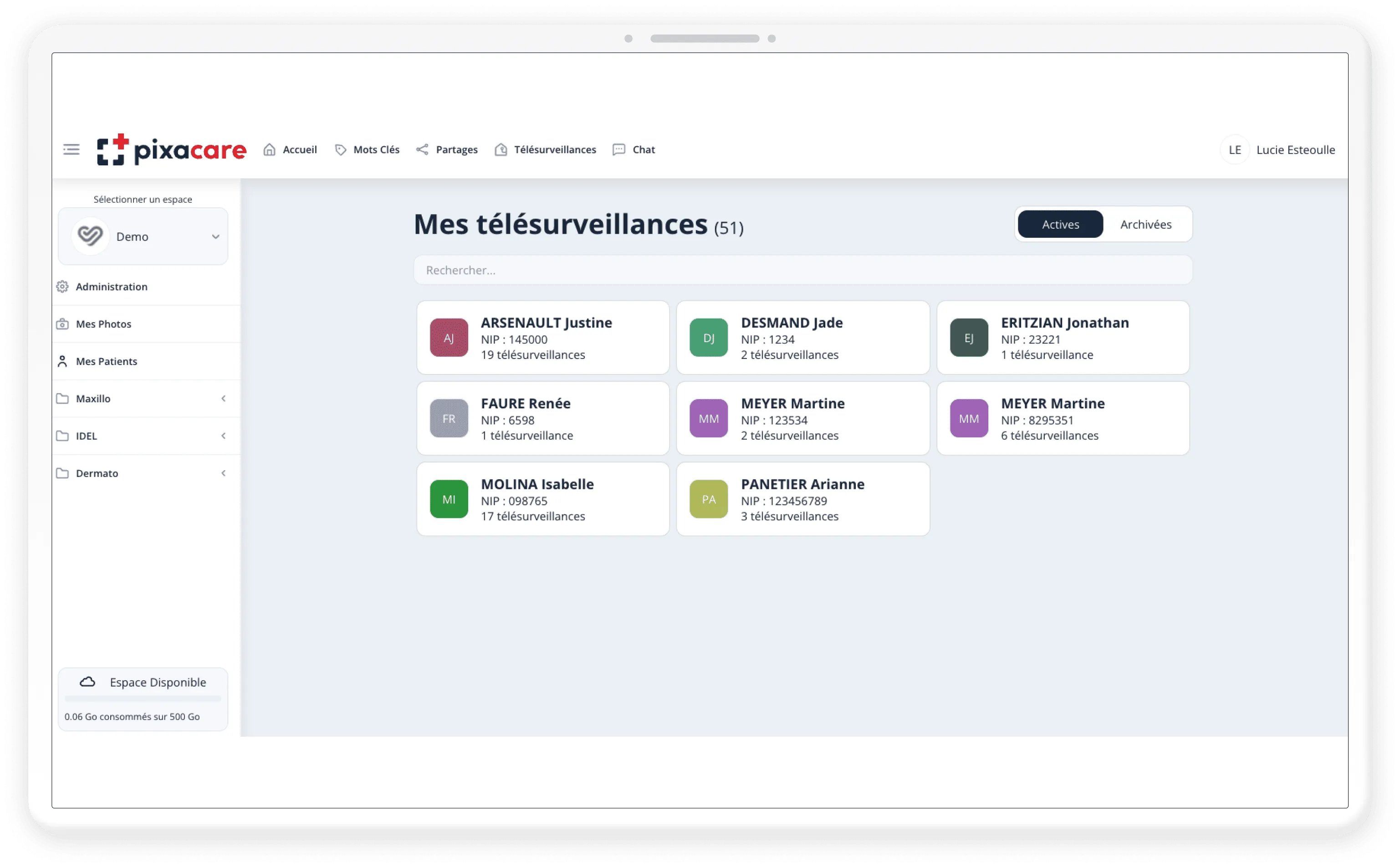
Task: Click the Télésurveillances house icon
Action: 501,149
